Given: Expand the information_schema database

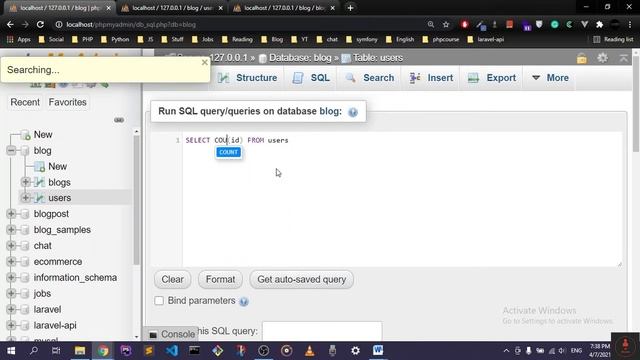Looking at the screenshot, I should pos(11,277).
